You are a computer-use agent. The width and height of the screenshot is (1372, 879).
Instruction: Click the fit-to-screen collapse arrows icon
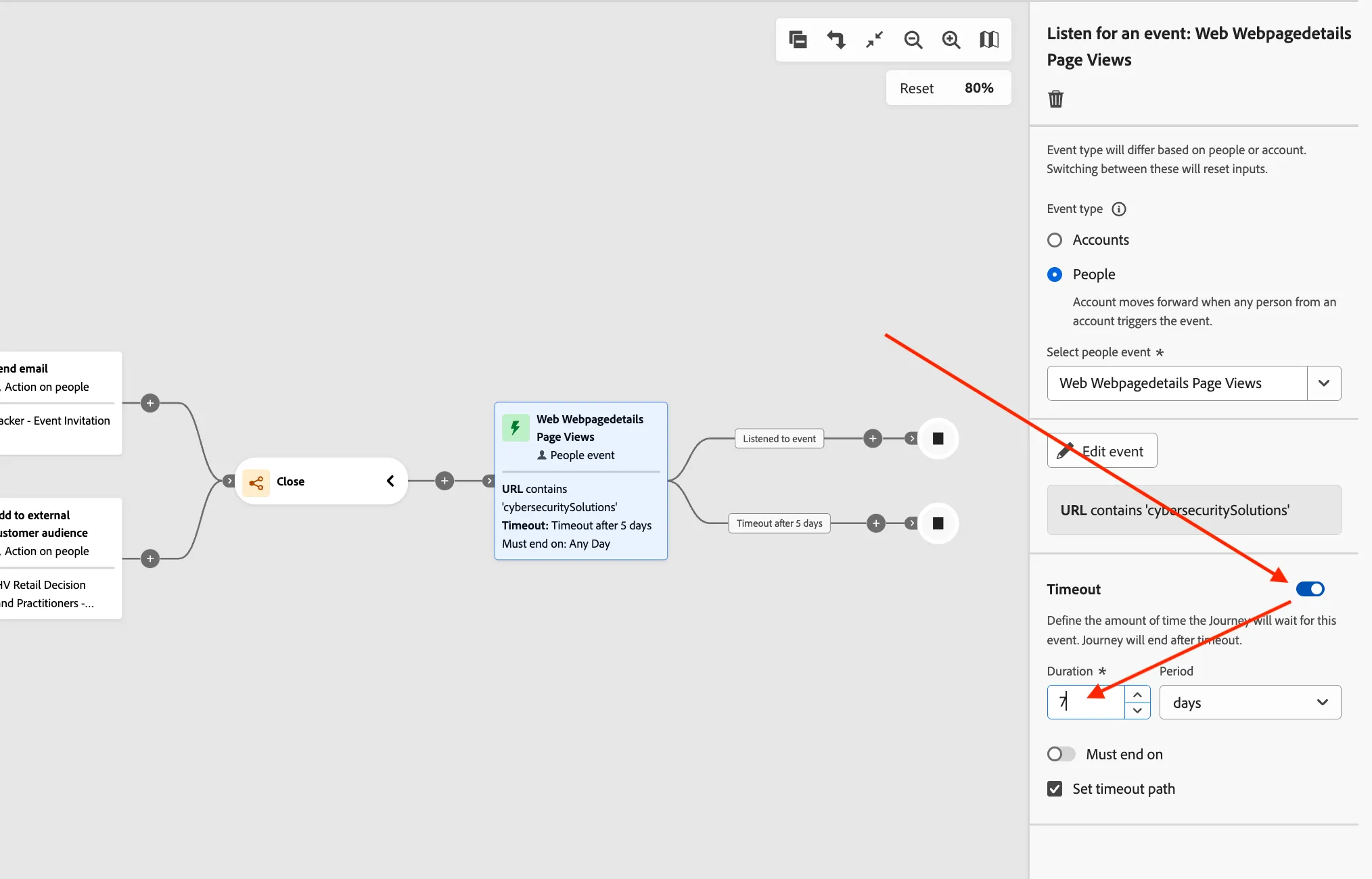875,40
